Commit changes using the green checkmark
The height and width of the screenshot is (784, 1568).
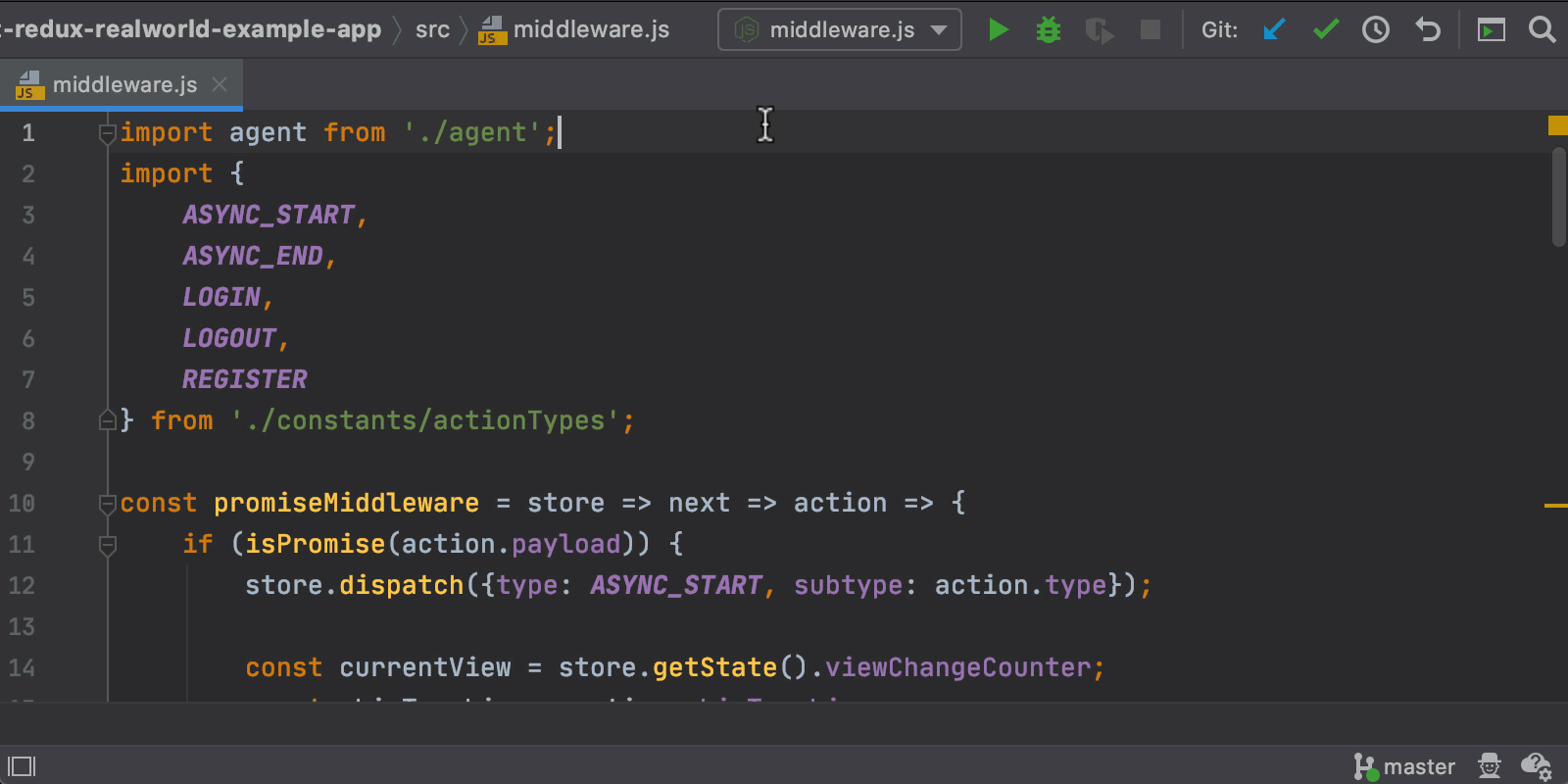[1325, 30]
